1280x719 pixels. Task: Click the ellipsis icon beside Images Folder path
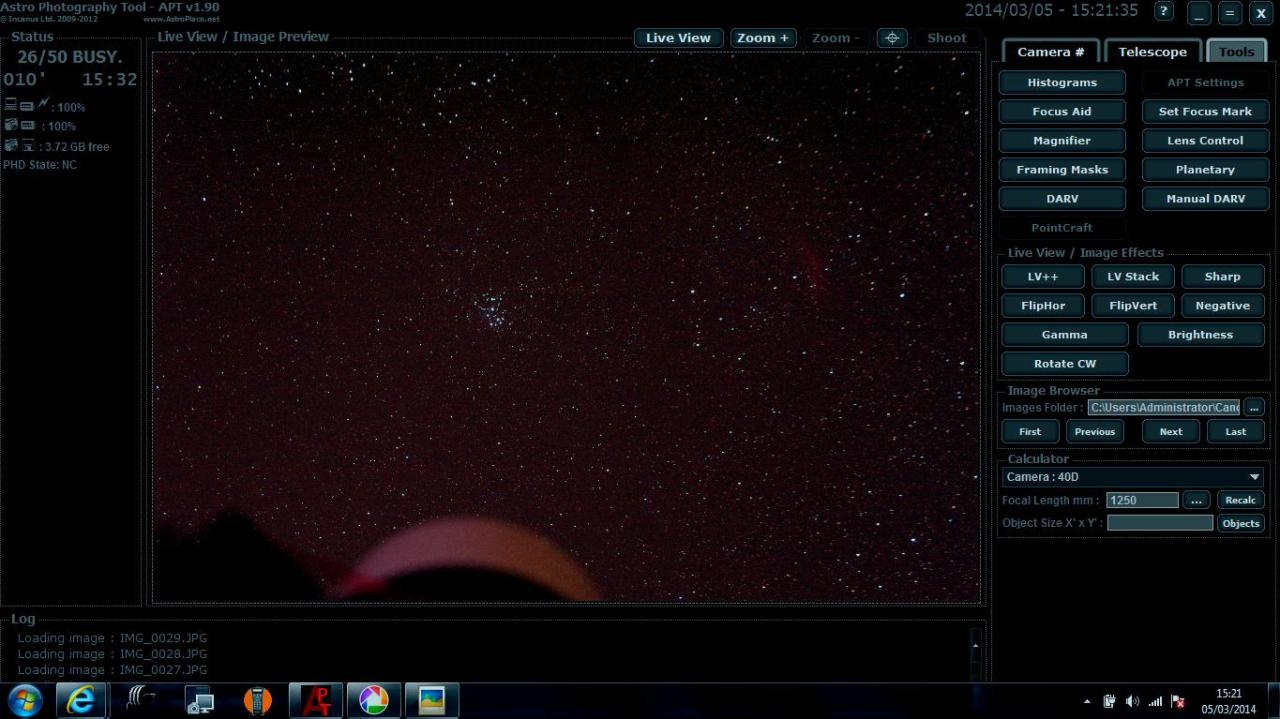click(x=1254, y=407)
